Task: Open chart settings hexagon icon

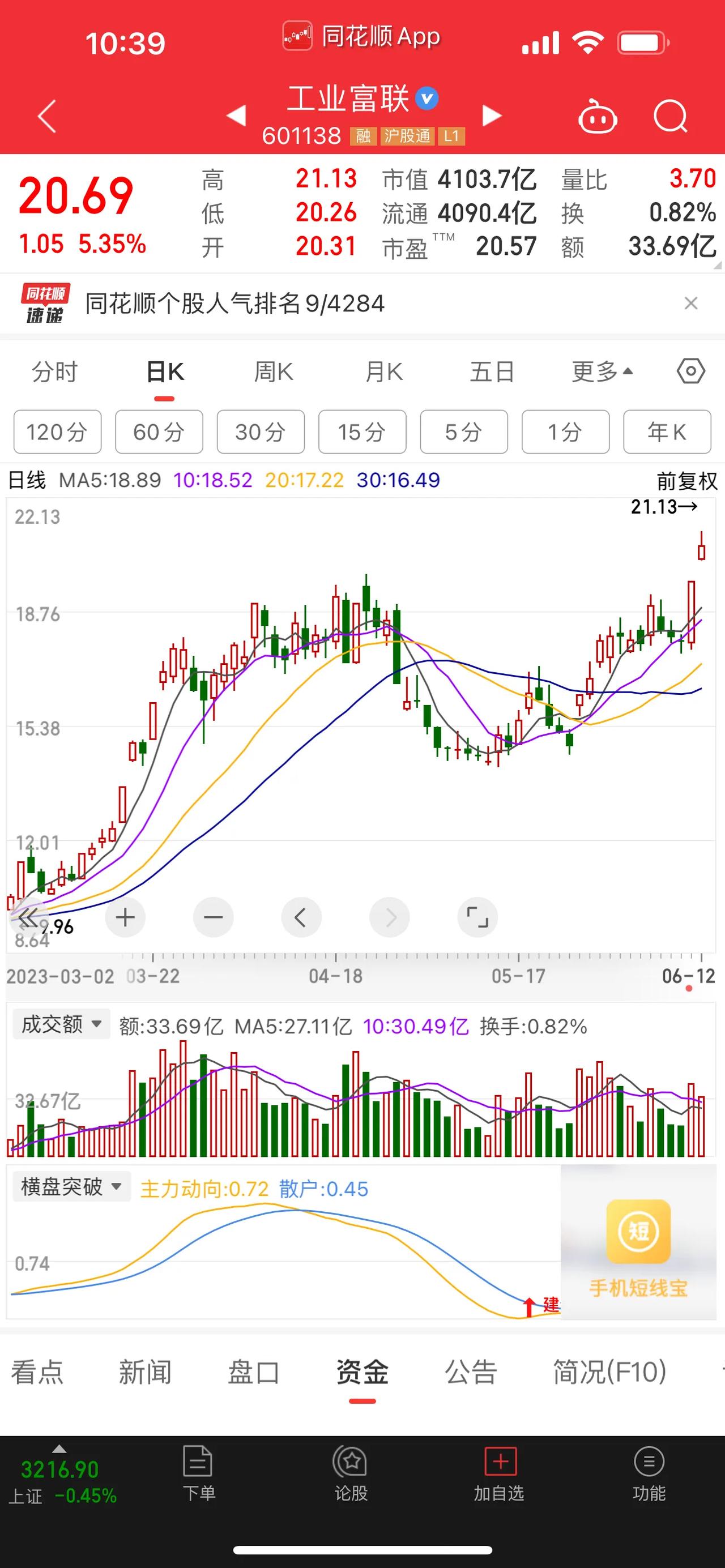Action: point(691,371)
